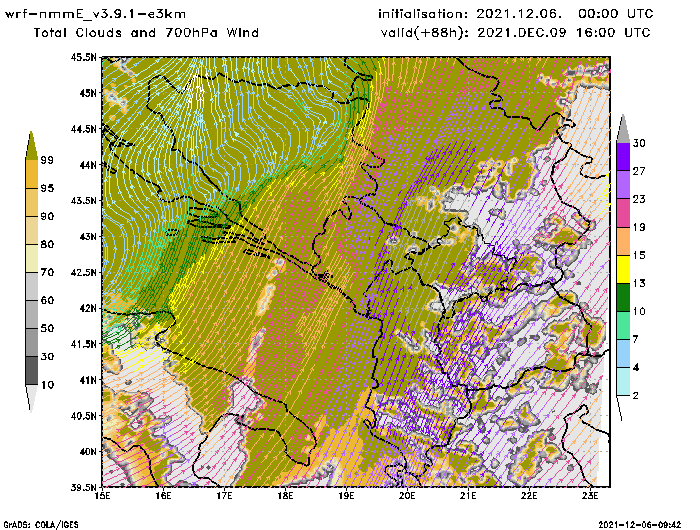Click the purple 27-30 wind legend swatch

623,157
